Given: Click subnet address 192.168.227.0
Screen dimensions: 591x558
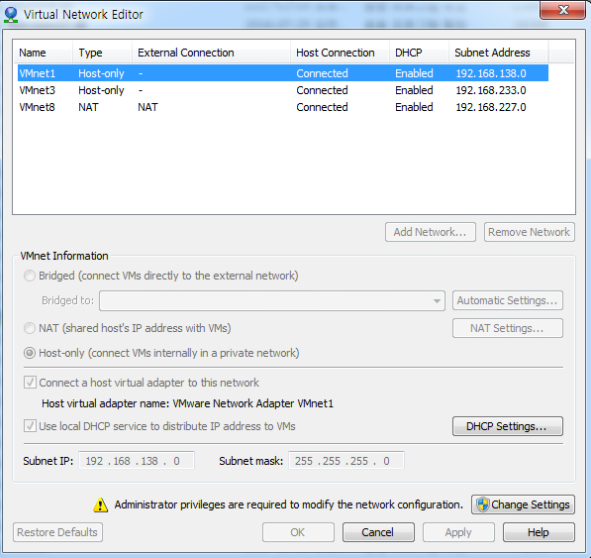Looking at the screenshot, I should pyautogui.click(x=491, y=107).
